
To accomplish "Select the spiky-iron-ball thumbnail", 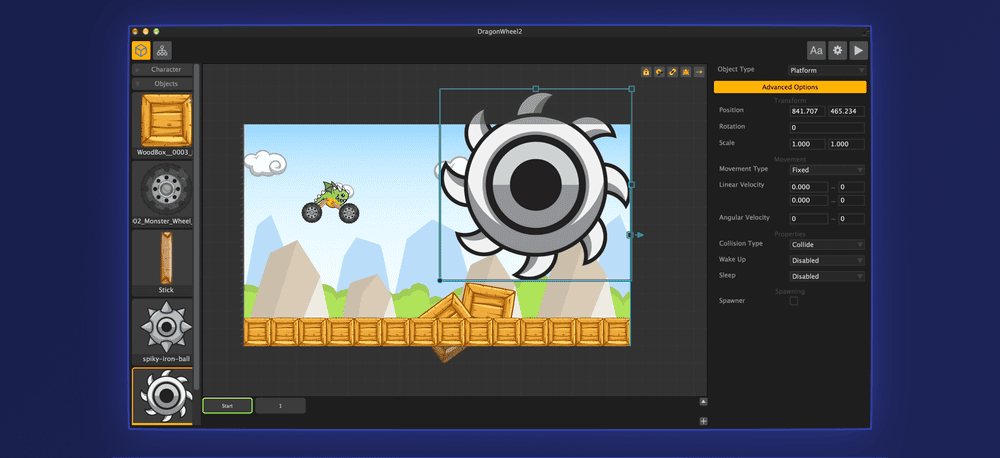I will click(x=163, y=329).
